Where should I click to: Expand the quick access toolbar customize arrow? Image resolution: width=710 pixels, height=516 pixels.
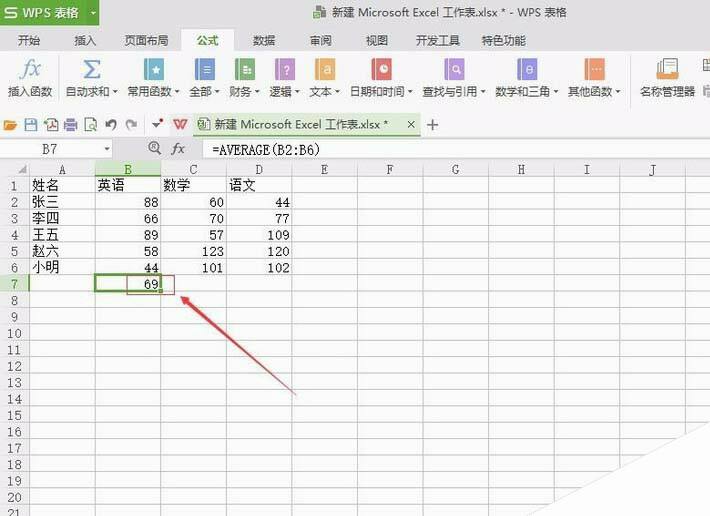tap(157, 124)
